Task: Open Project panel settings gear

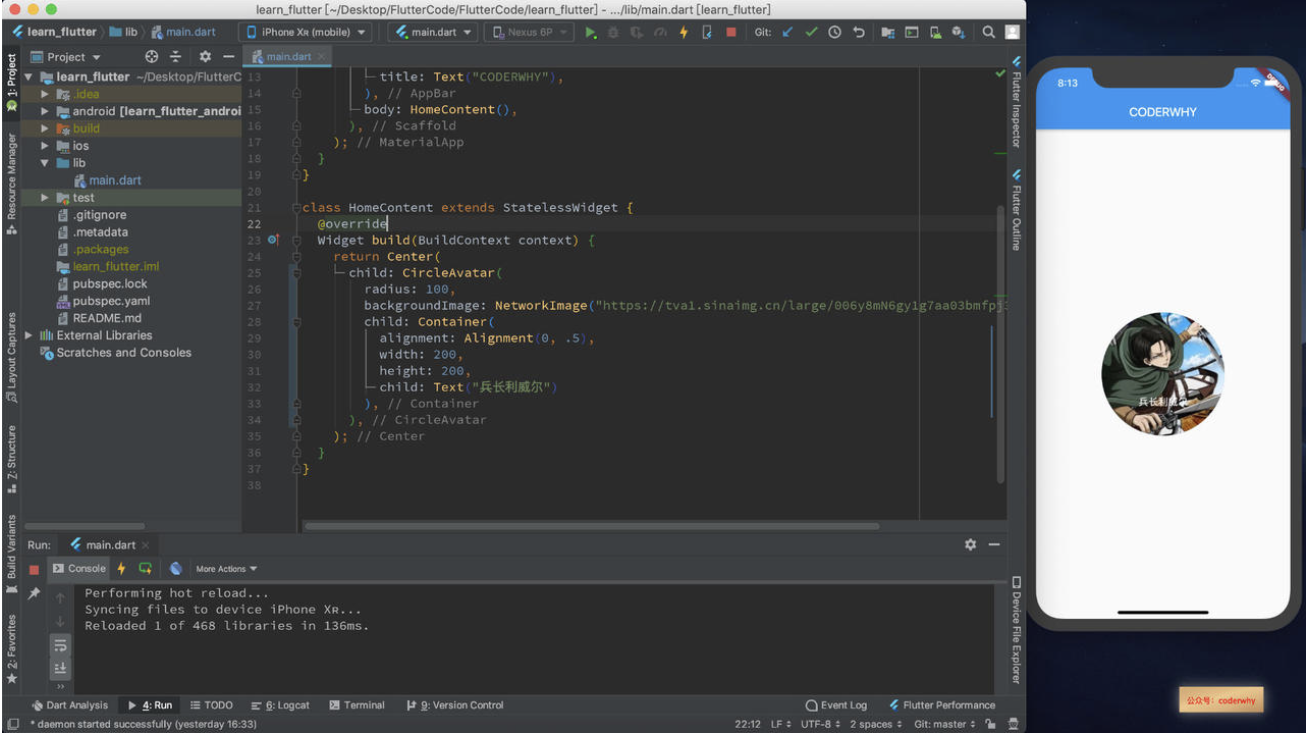Action: coord(205,57)
